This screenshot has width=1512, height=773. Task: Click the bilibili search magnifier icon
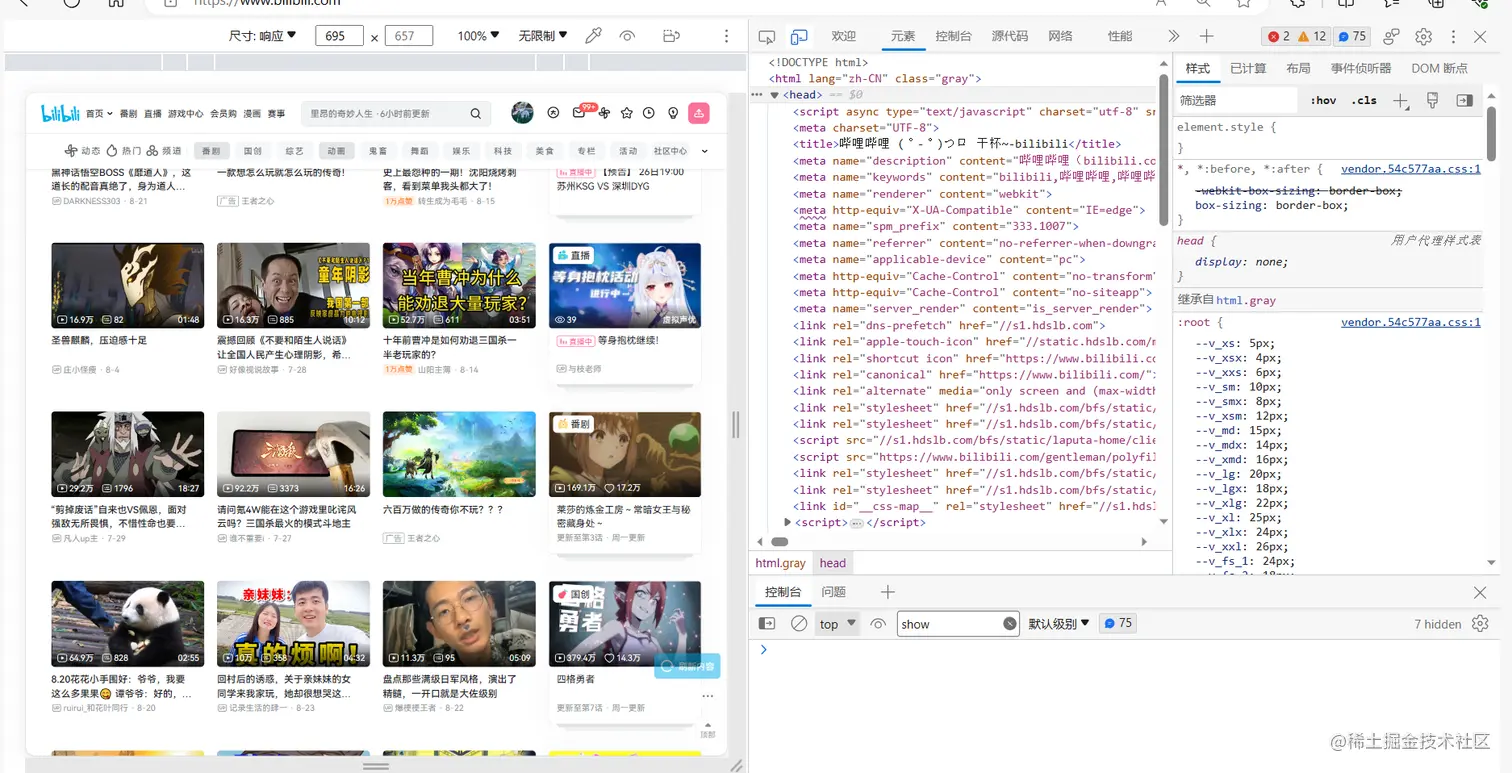476,114
